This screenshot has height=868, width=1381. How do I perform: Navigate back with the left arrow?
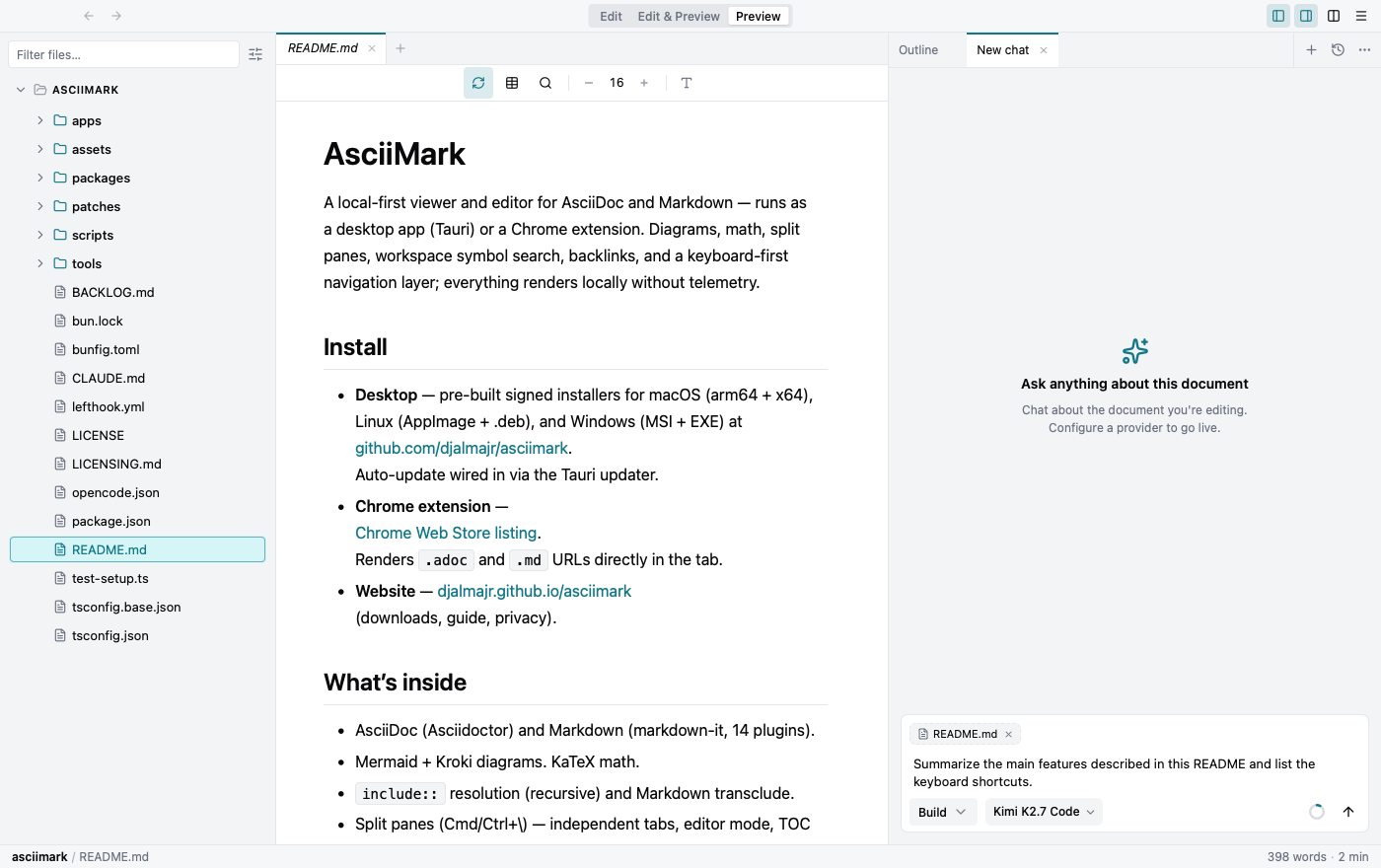[89, 16]
